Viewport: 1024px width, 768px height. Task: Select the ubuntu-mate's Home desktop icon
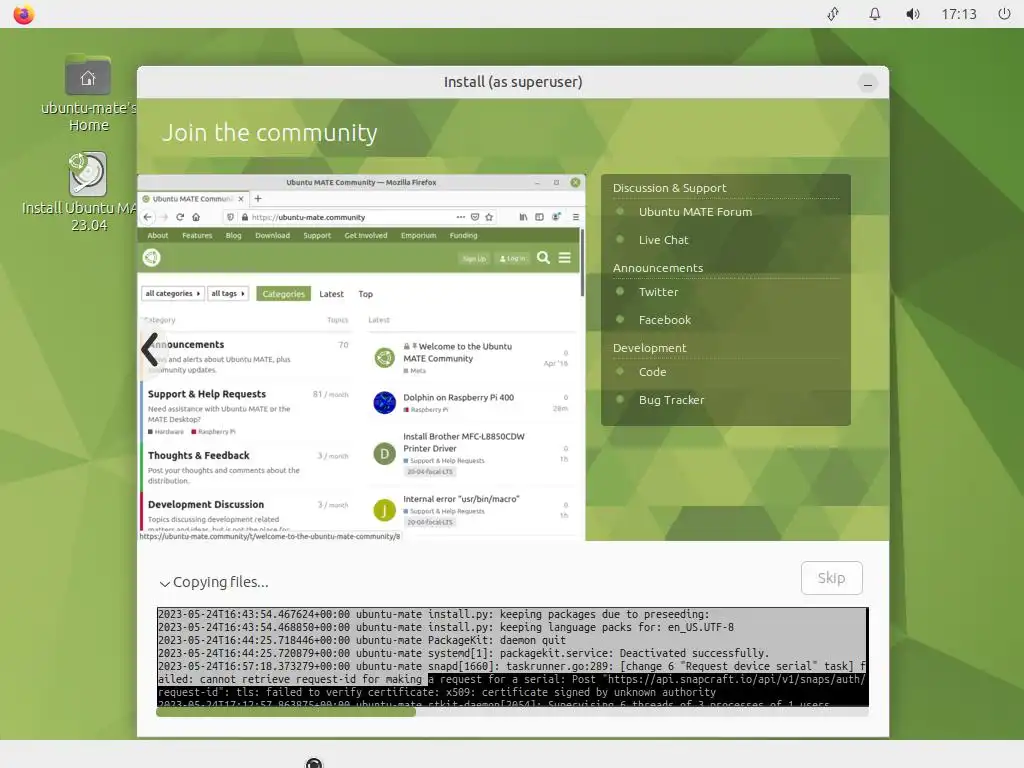[88, 93]
